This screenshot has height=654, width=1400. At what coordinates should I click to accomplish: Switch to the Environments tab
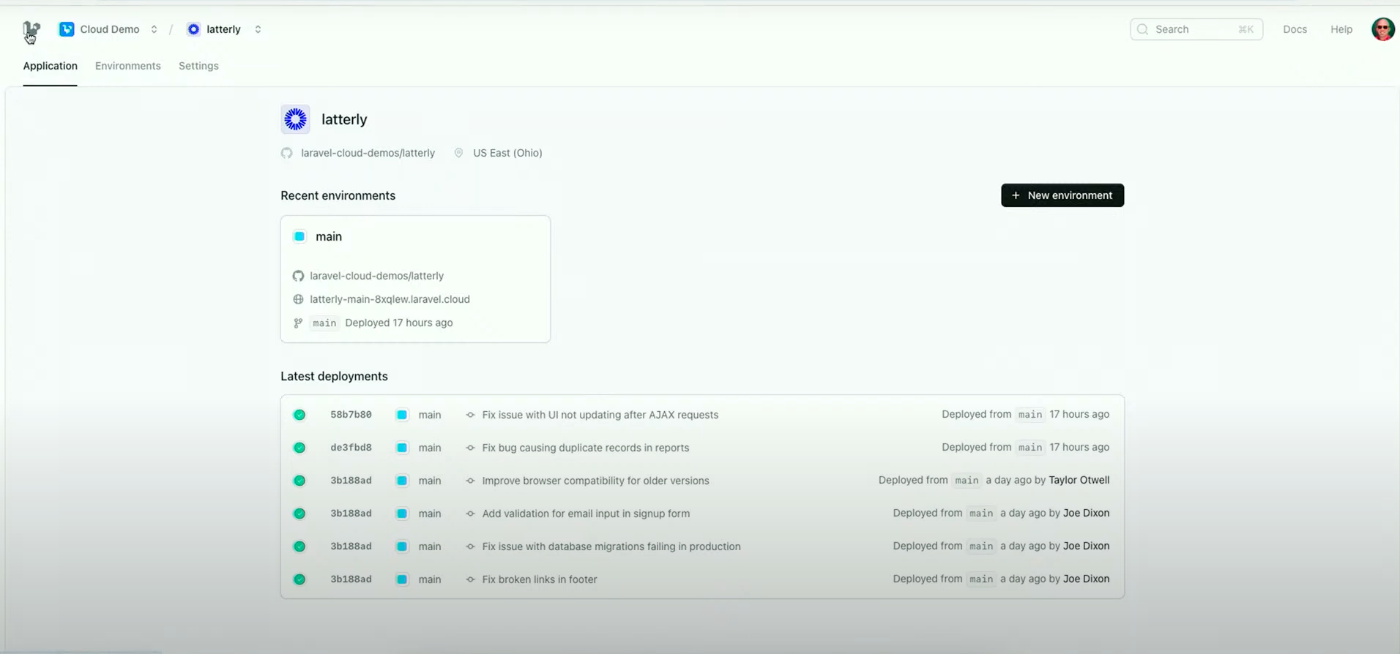click(x=128, y=66)
